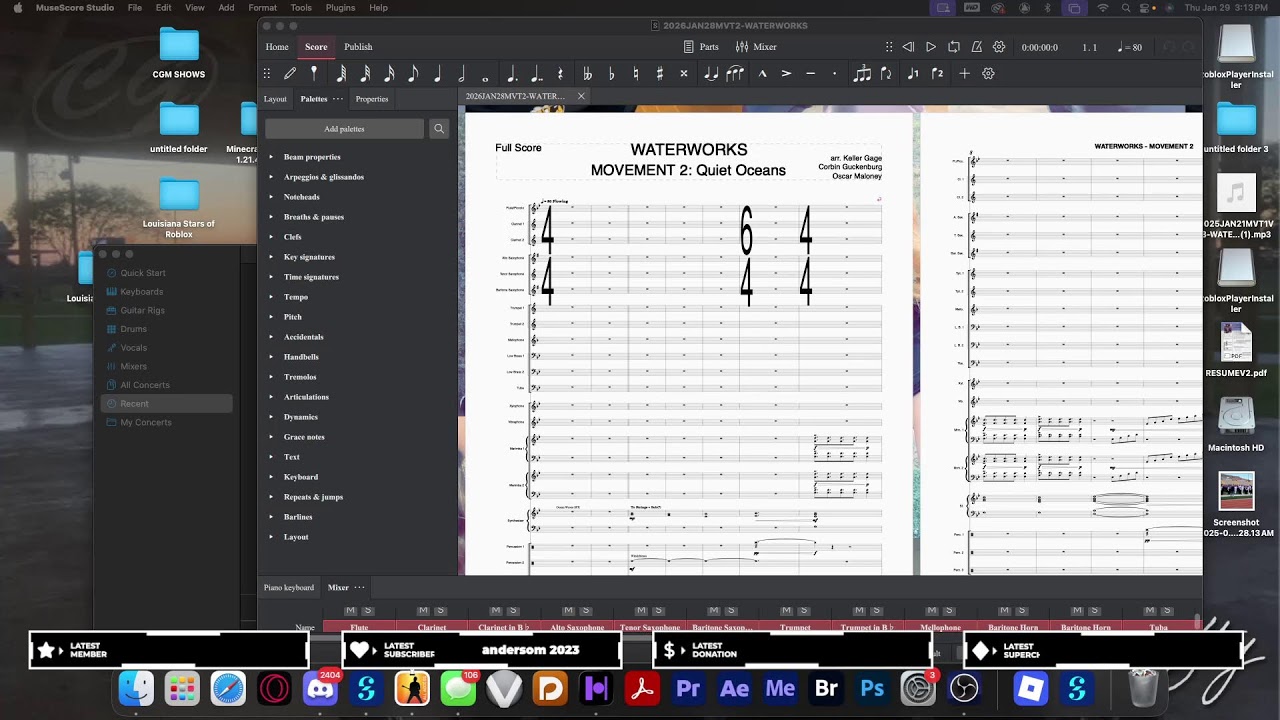Switch to the Layout panel tab
The image size is (1280, 720).
(275, 99)
